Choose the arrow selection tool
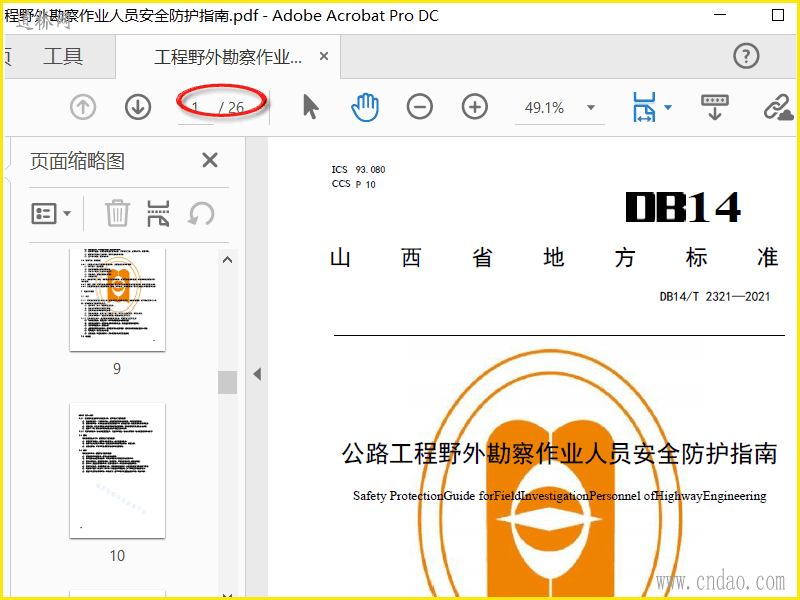 pyautogui.click(x=310, y=107)
